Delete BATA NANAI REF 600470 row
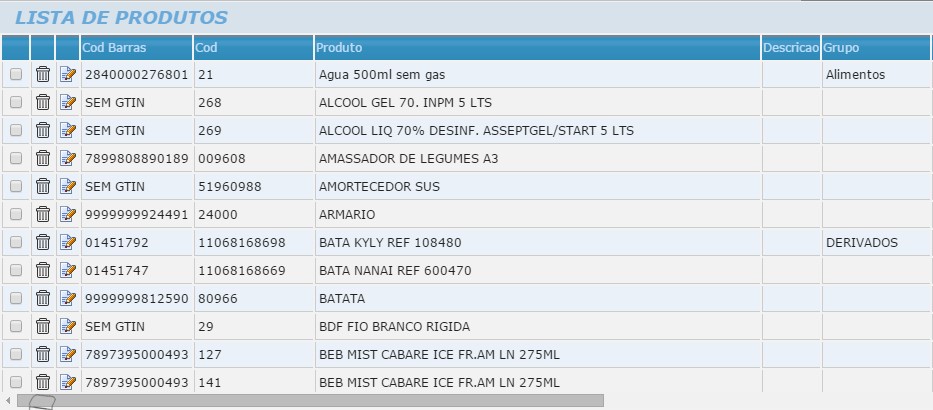 click(x=43, y=270)
